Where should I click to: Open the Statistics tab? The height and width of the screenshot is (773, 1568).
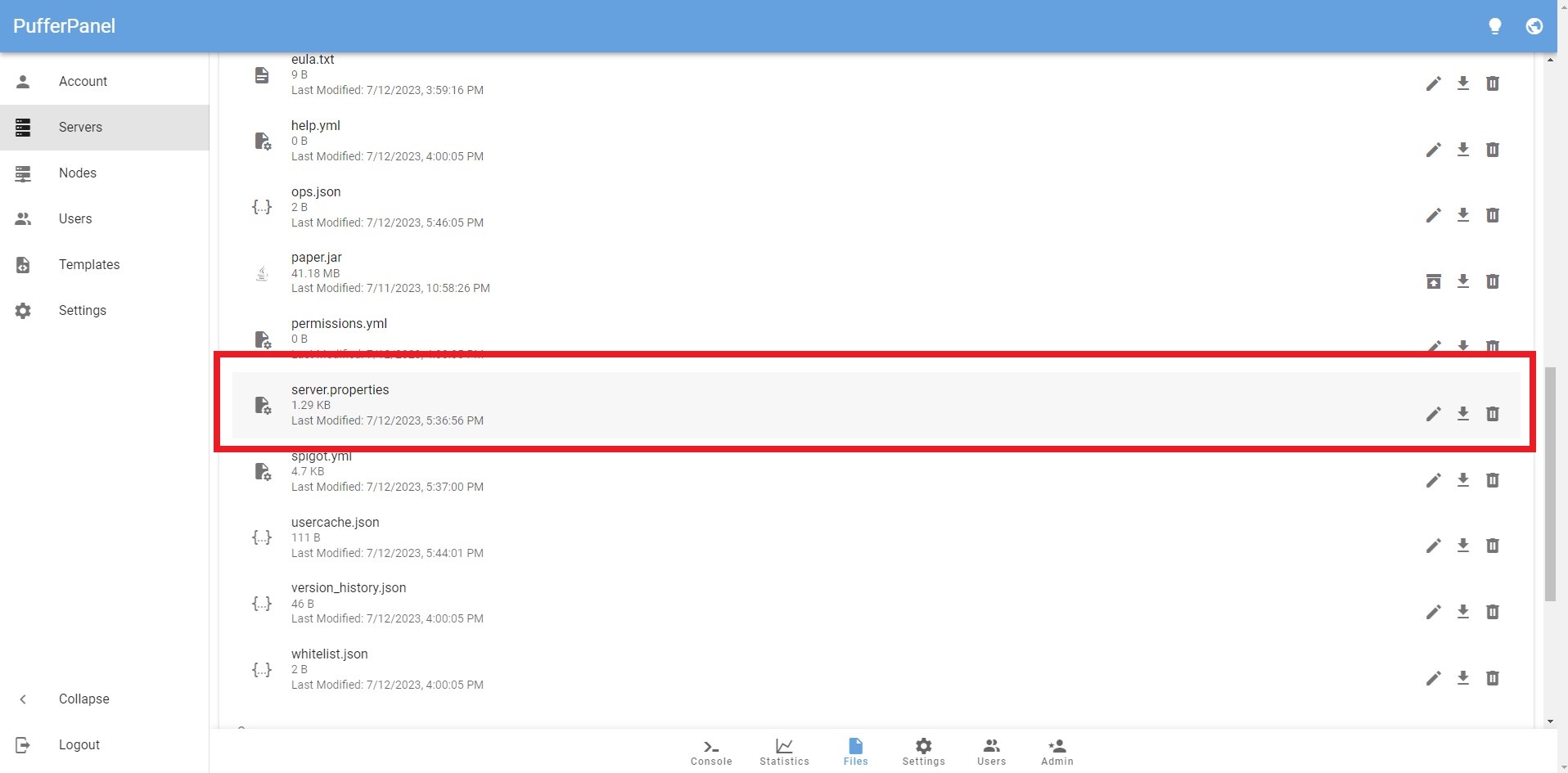[x=784, y=752]
